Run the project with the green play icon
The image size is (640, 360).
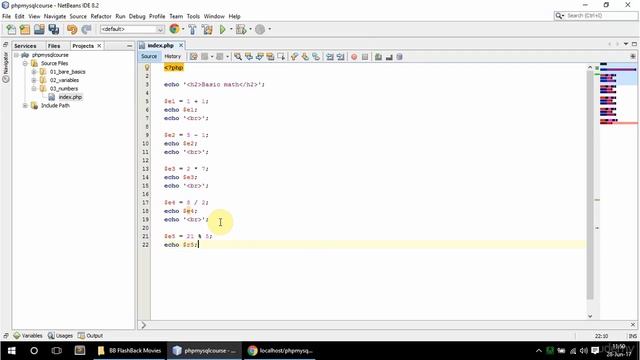tap(222, 29)
